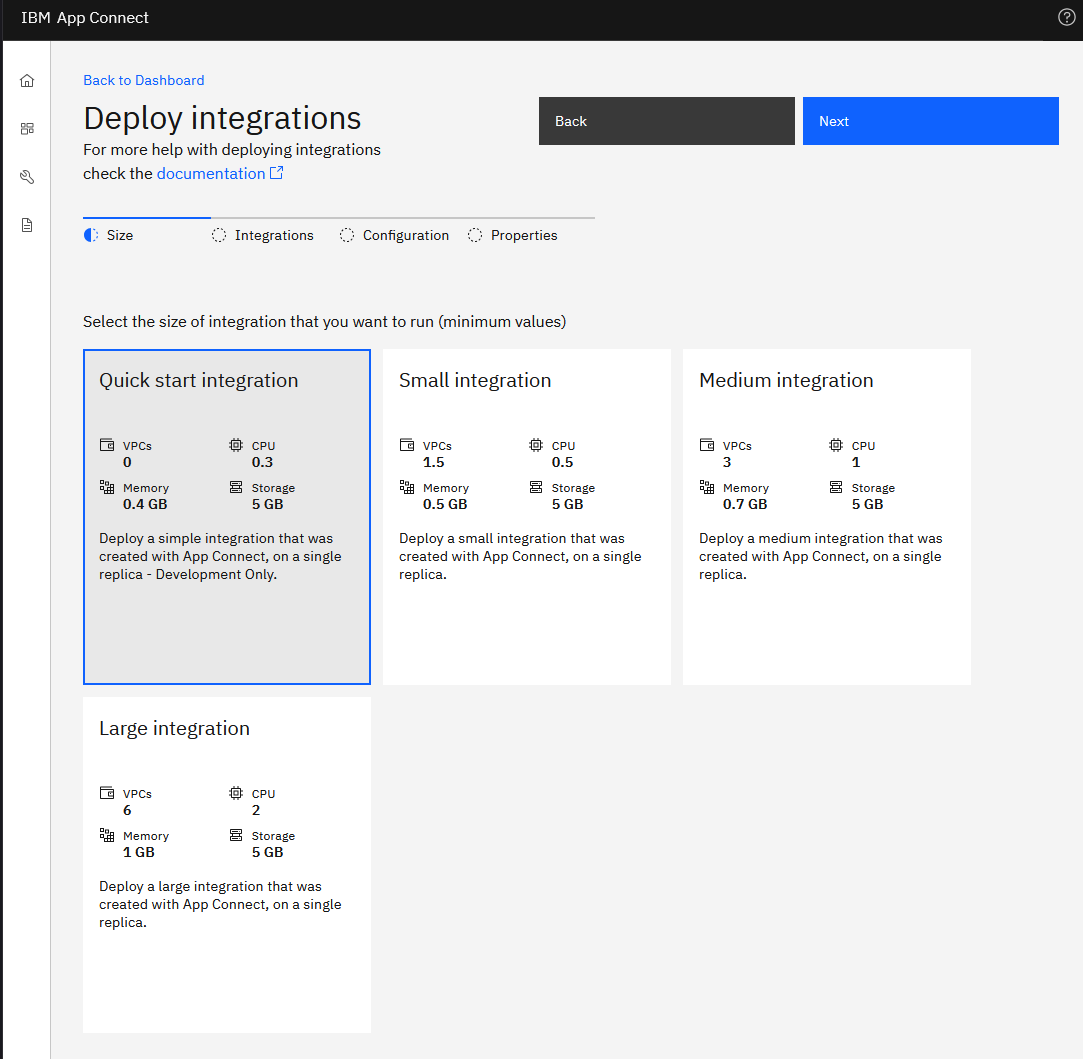Click VPCs icon in Medium integration card
This screenshot has width=1083, height=1059.
point(707,445)
